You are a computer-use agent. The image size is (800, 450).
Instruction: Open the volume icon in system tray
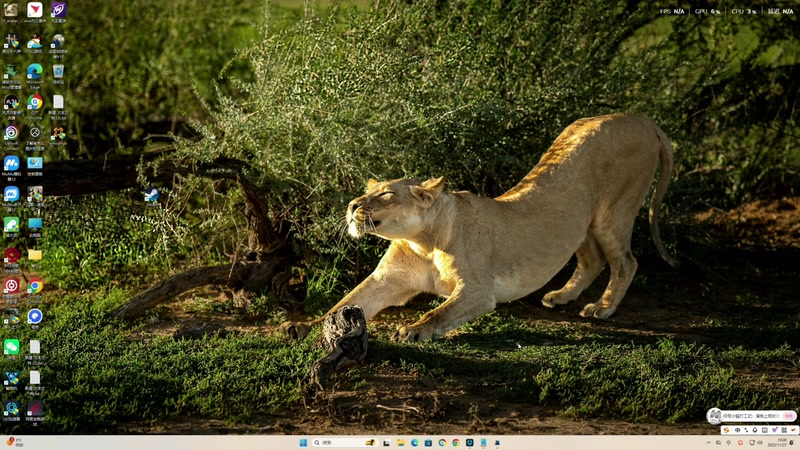760,443
